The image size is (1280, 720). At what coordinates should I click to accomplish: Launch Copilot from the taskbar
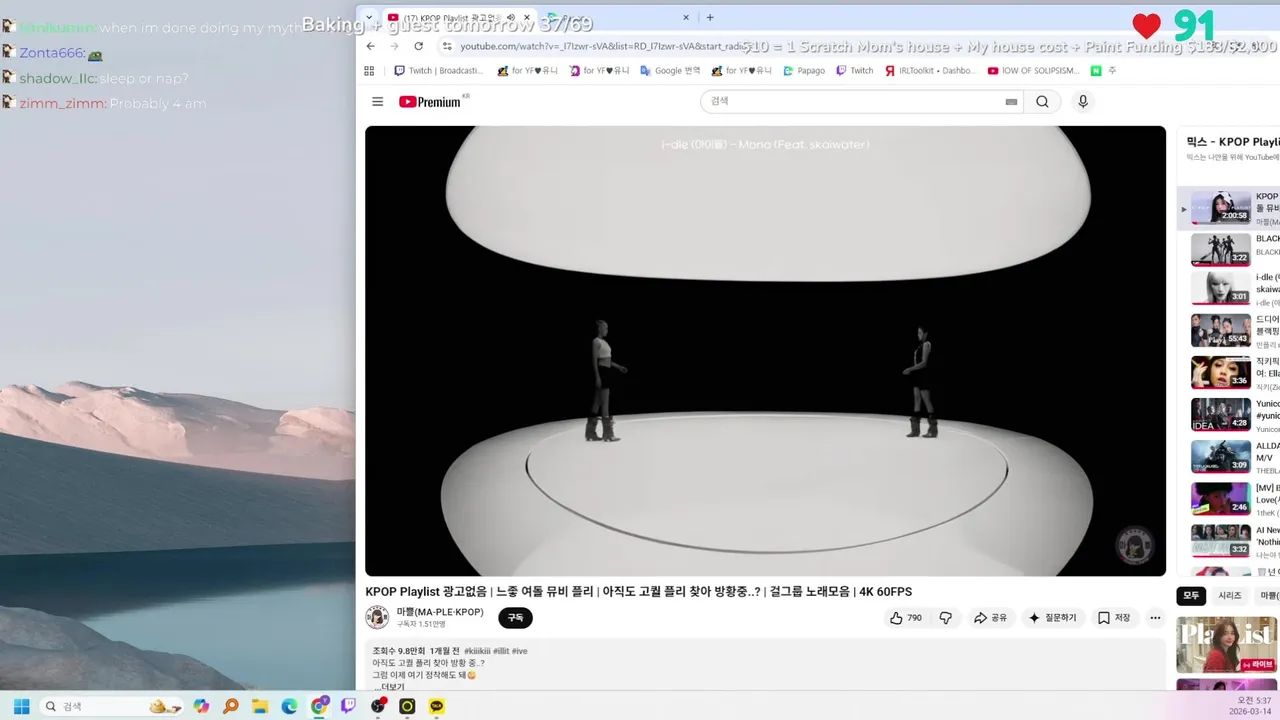(201, 706)
